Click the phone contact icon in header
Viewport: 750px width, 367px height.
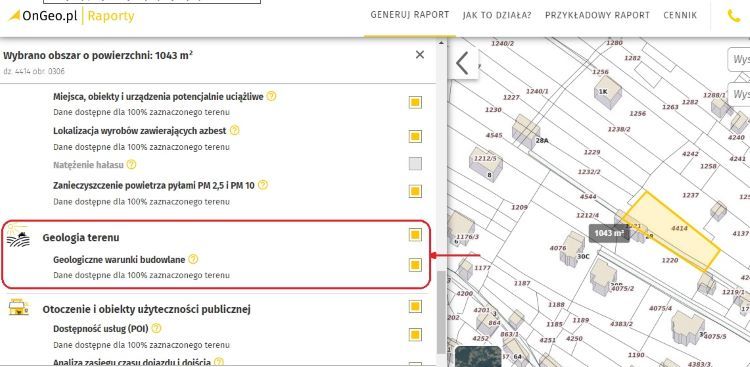point(733,16)
